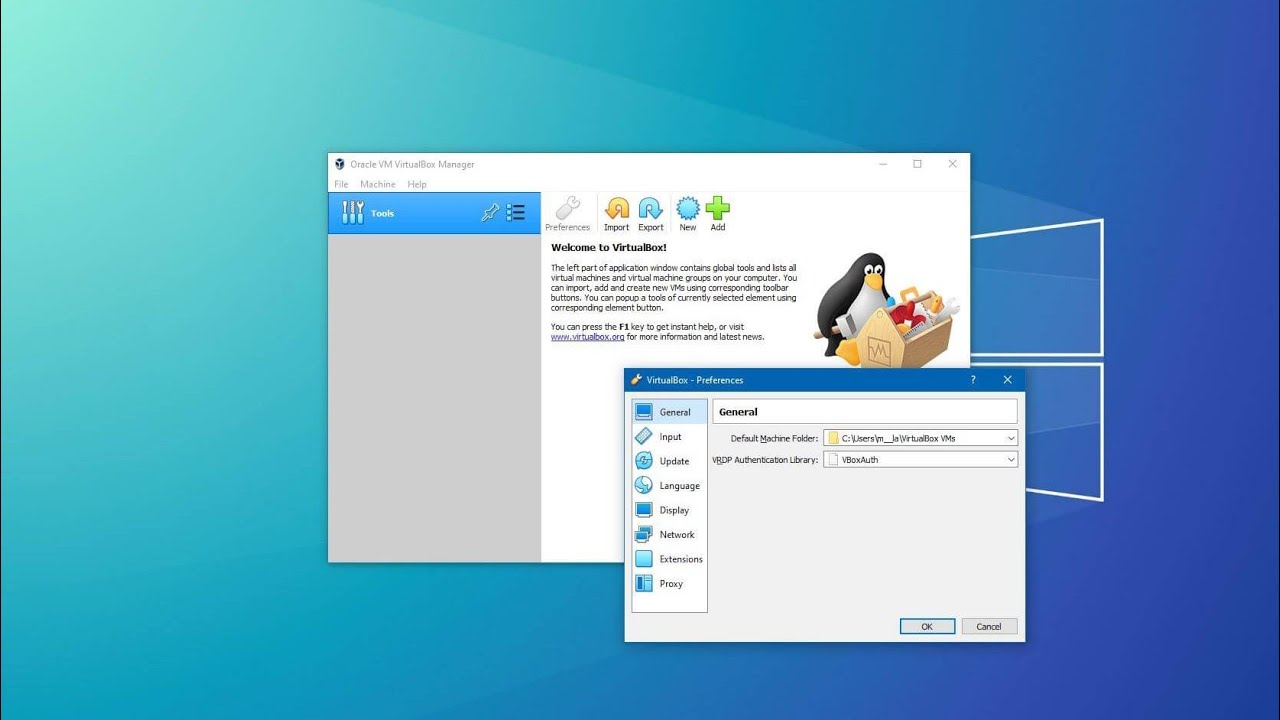Close the VirtualBox Preferences dialog
Image resolution: width=1280 pixels, height=720 pixels.
[x=1007, y=380]
